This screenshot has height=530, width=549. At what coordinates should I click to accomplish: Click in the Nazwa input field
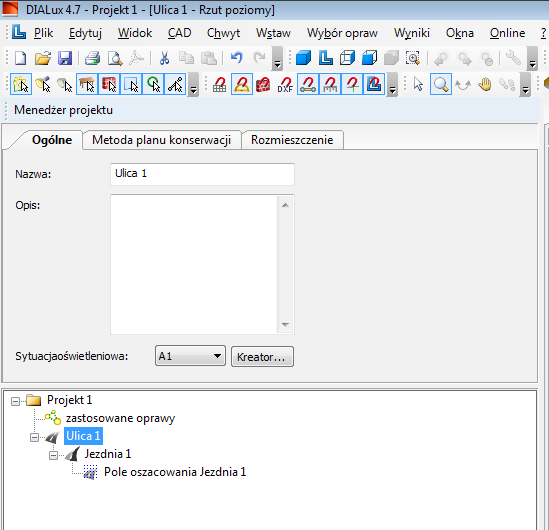click(x=202, y=174)
